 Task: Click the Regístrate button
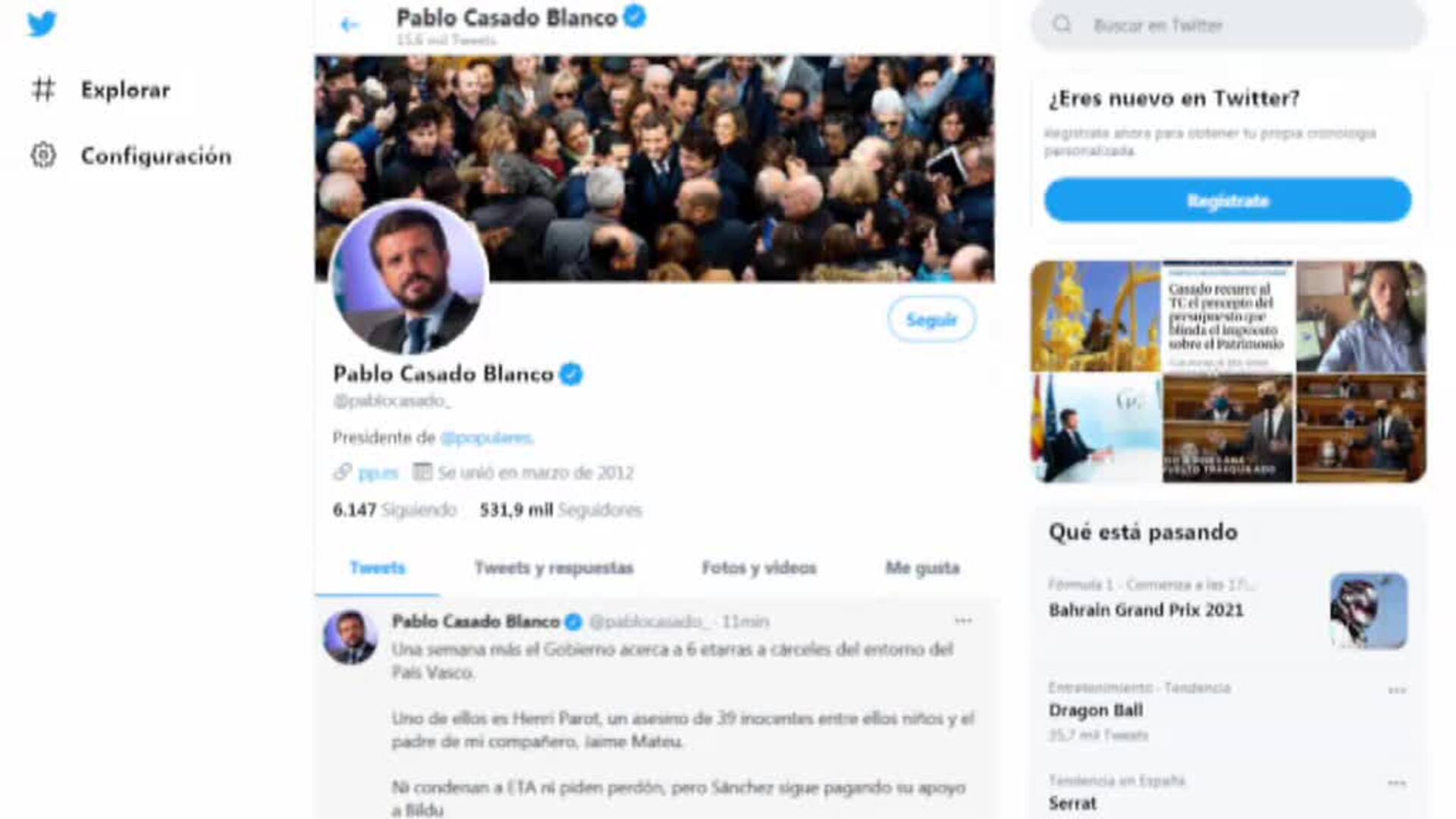click(1228, 200)
